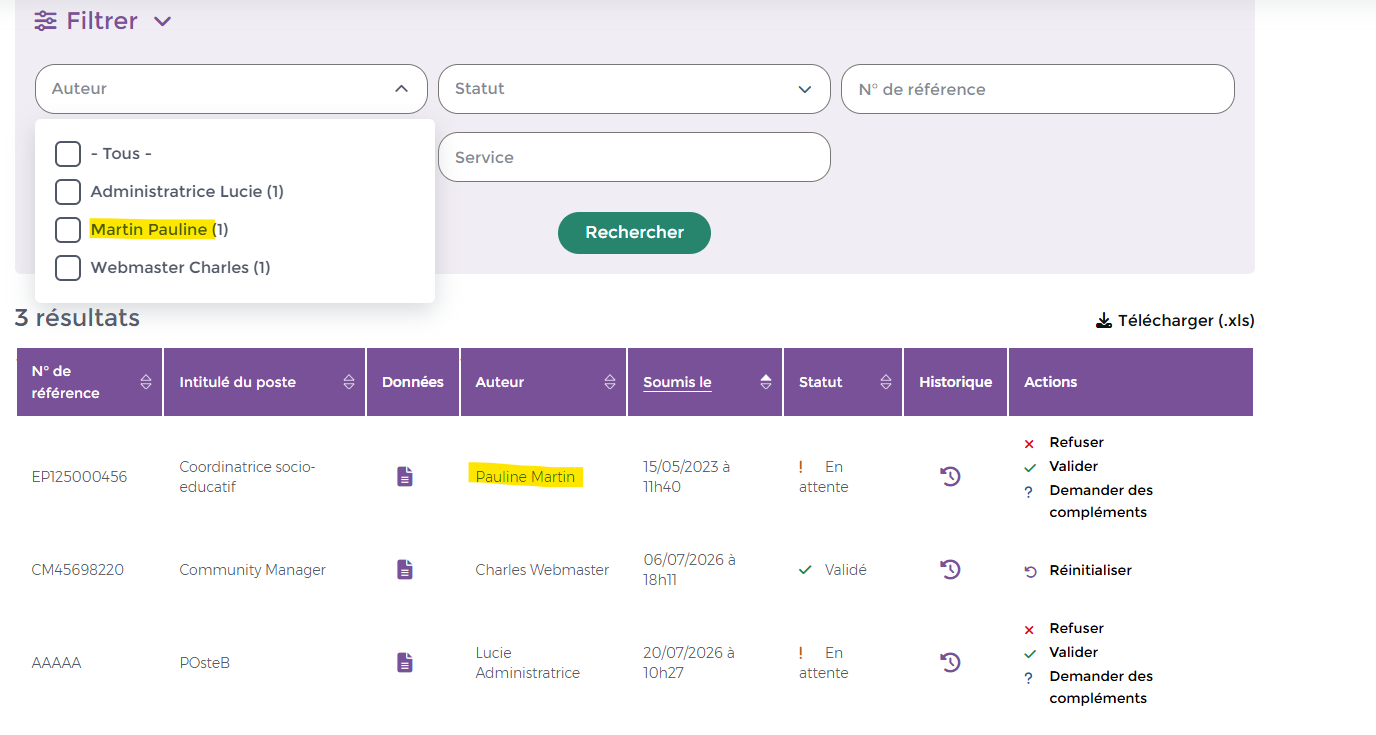Click job title Community Manager
Viewport: 1376px width, 735px height.
[x=252, y=570]
